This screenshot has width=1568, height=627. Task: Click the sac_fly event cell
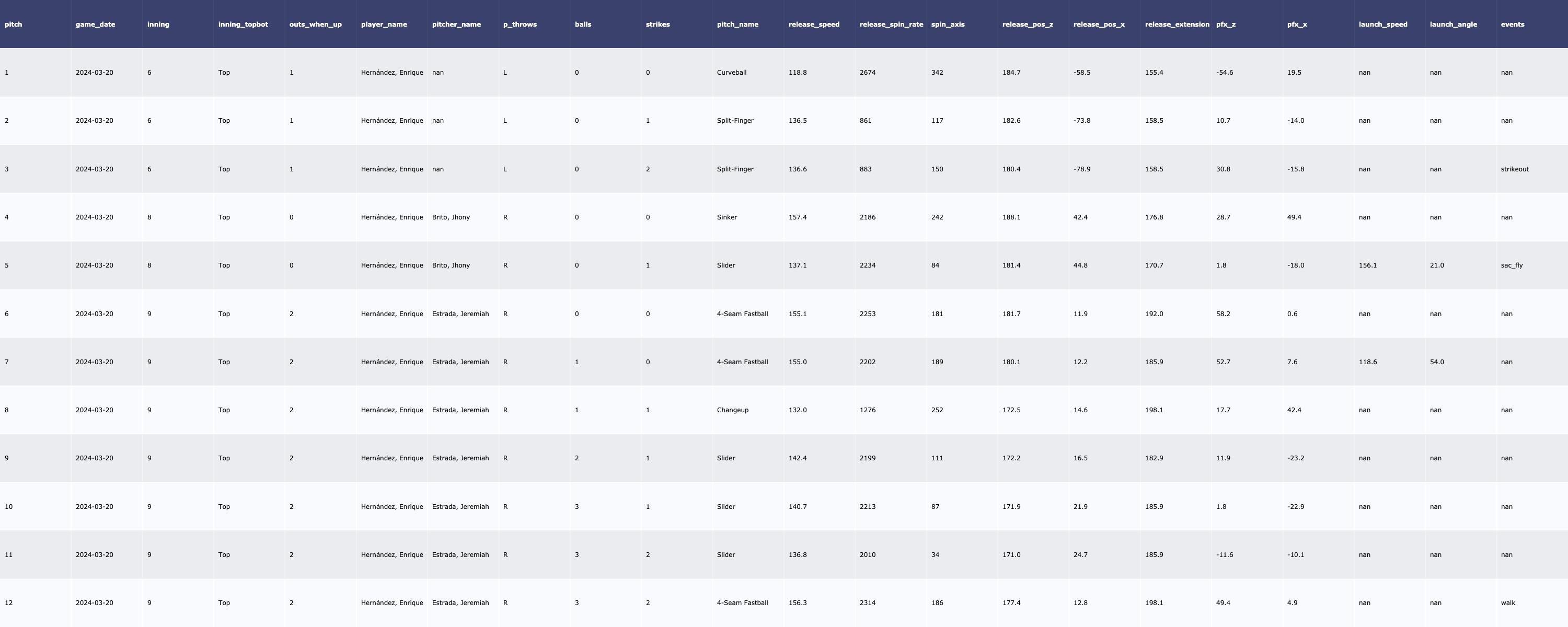click(x=1512, y=265)
